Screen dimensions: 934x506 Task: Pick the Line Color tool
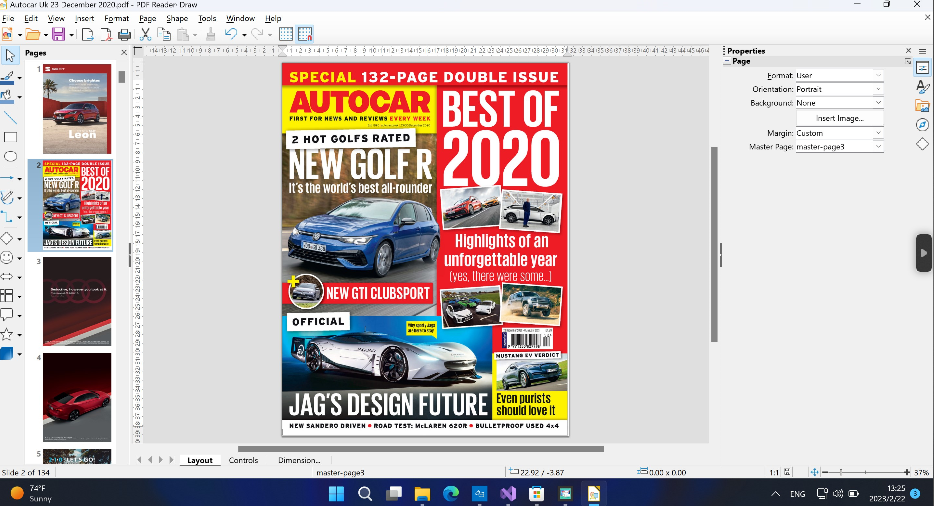(x=8, y=77)
